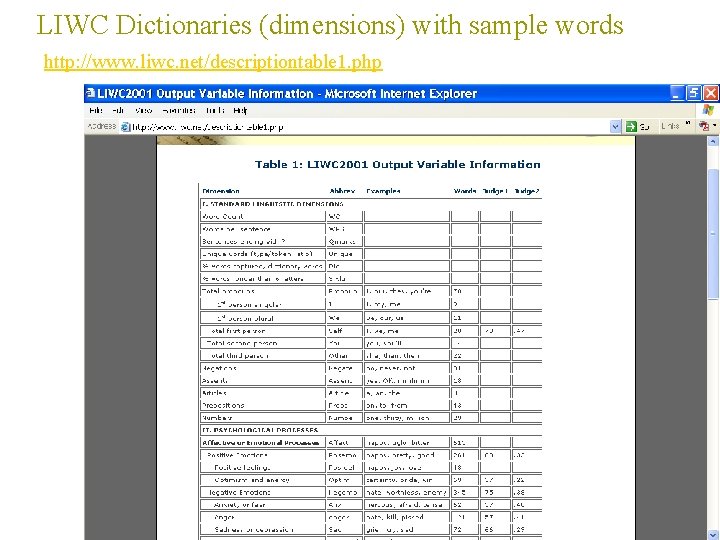Click the page icon beside the address URL
Screen dimensions: 720x540
(x=125, y=127)
